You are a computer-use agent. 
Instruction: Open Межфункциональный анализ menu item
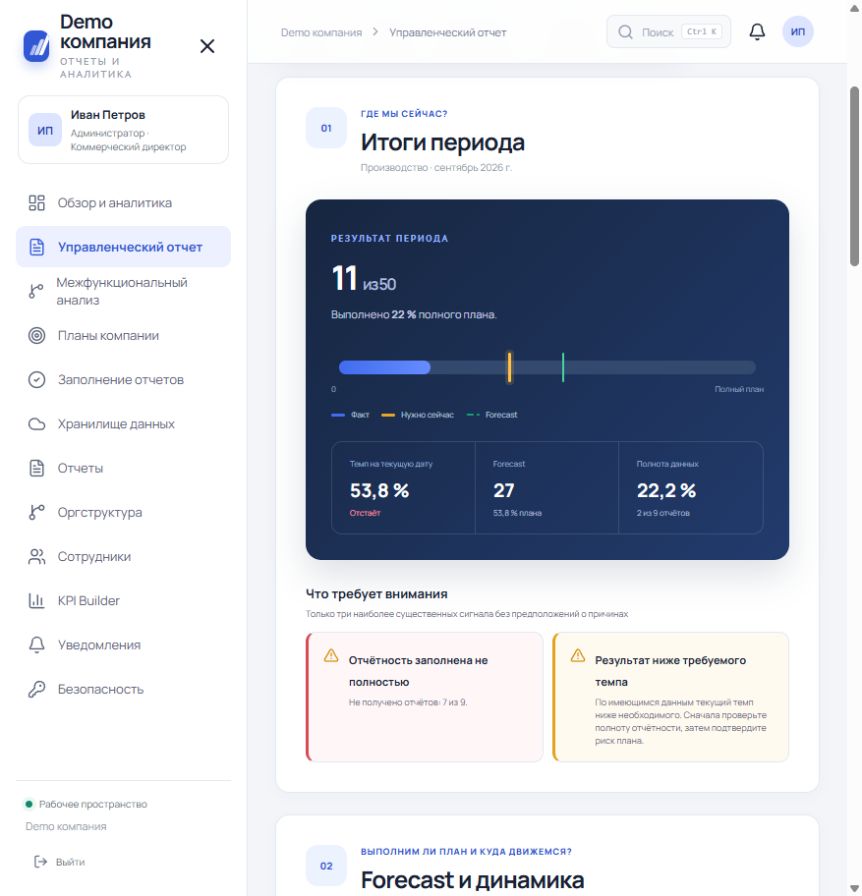(x=123, y=291)
